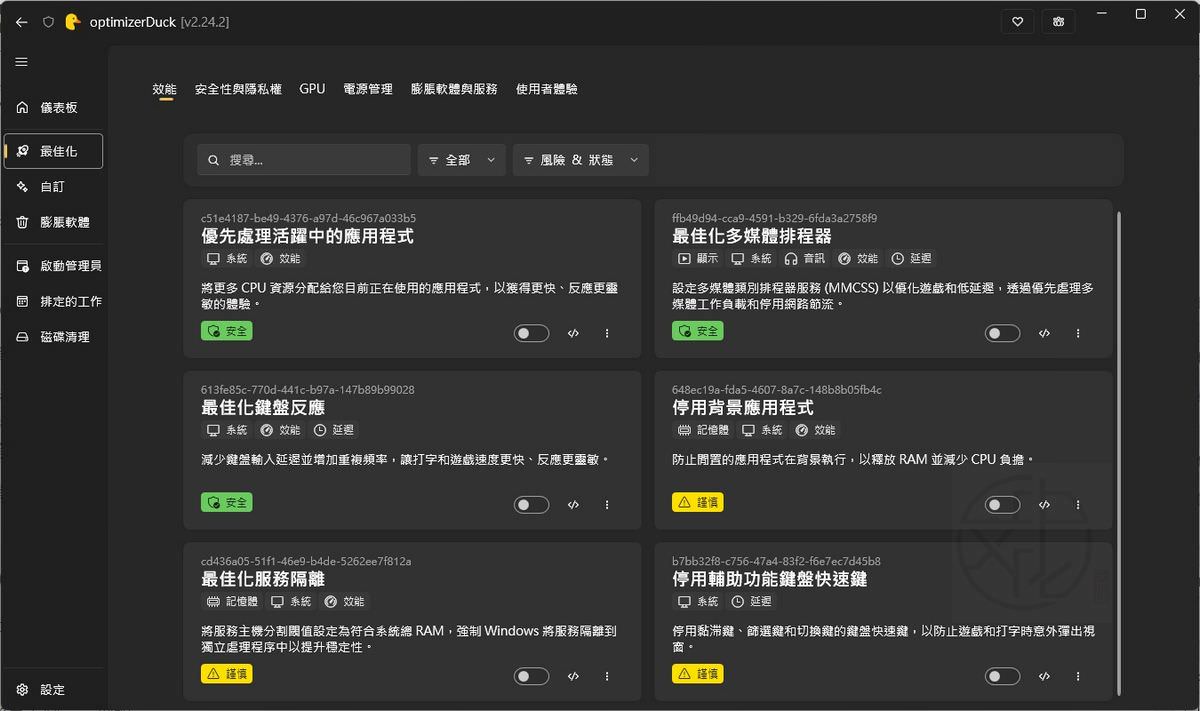Click 顯示 tag on 最佳化多媒體排程器 card
Image resolution: width=1200 pixels, height=711 pixels.
point(699,259)
